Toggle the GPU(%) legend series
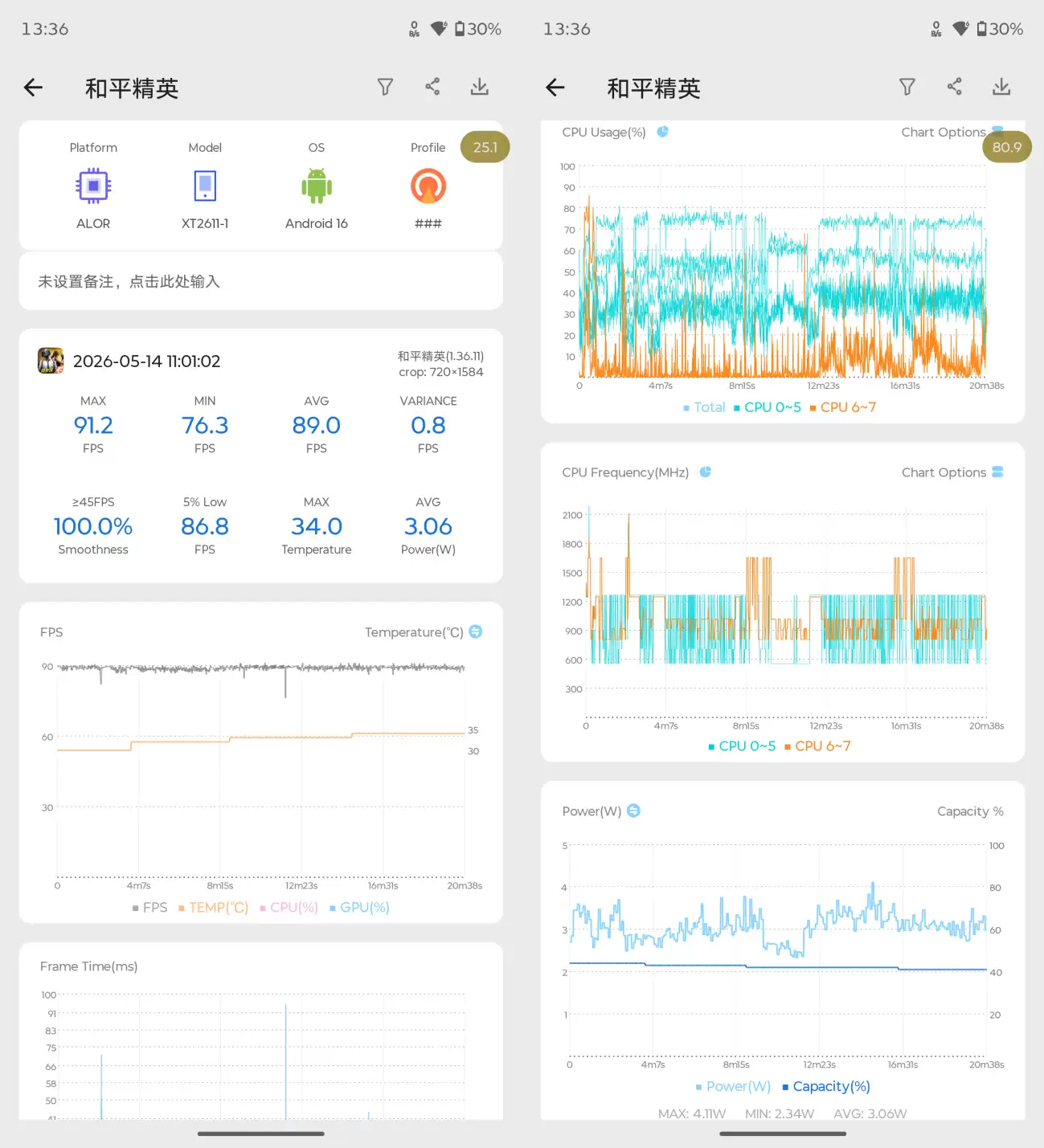 pos(360,907)
